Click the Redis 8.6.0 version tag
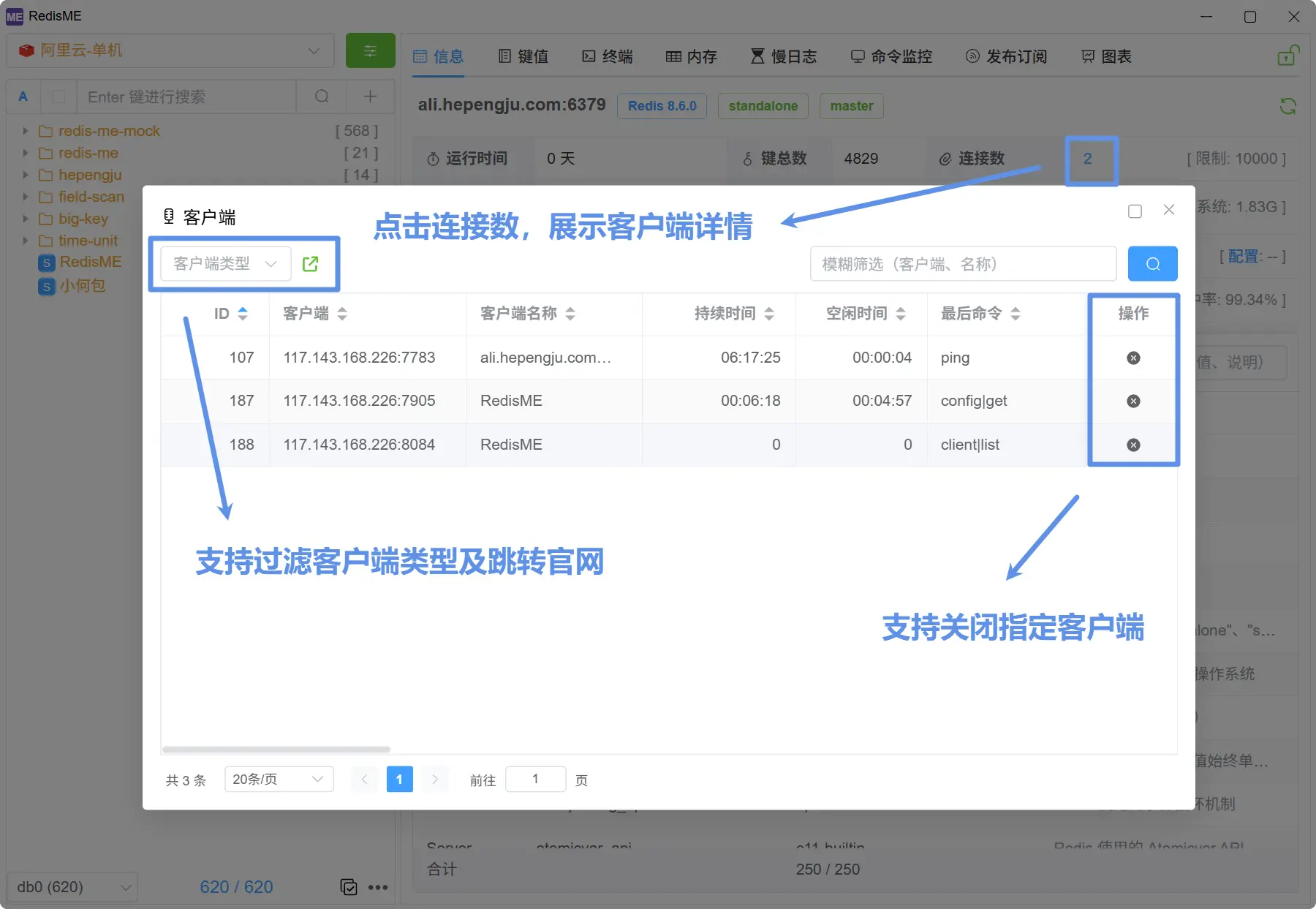Image resolution: width=1316 pixels, height=909 pixels. click(x=662, y=106)
